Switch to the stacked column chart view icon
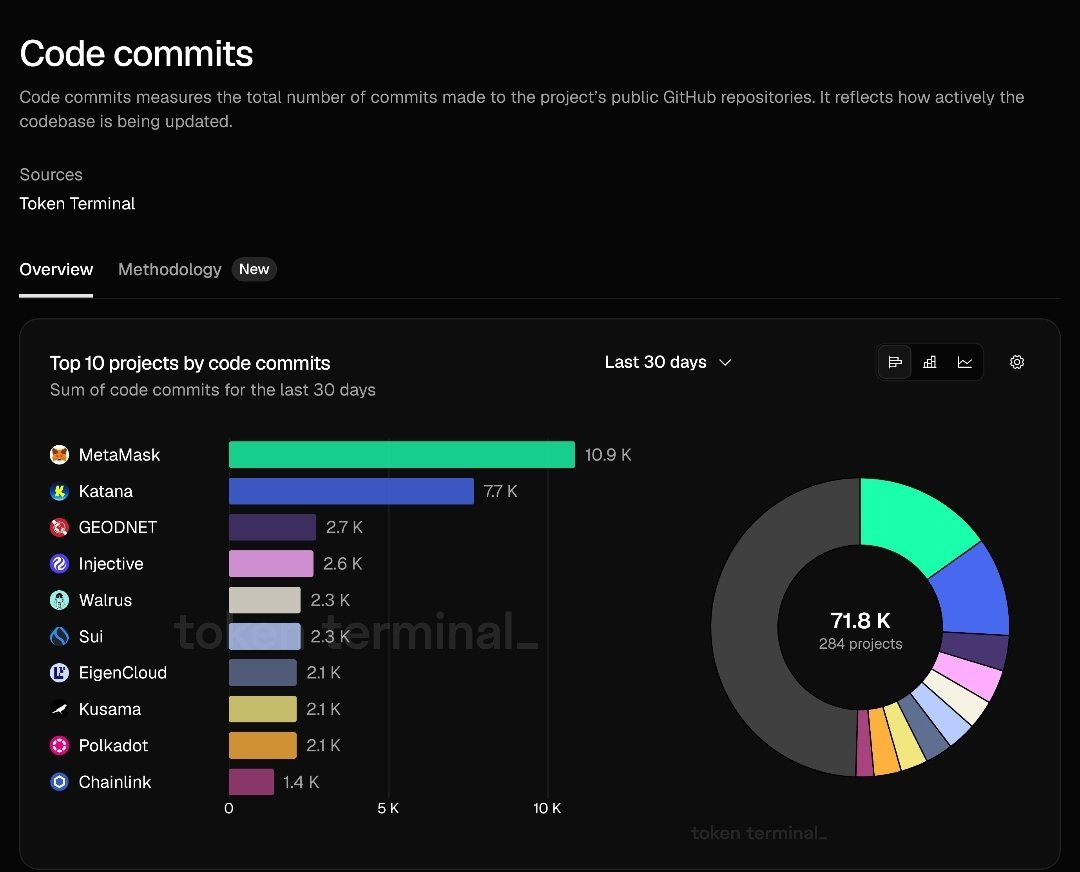The width and height of the screenshot is (1080, 872). click(930, 362)
